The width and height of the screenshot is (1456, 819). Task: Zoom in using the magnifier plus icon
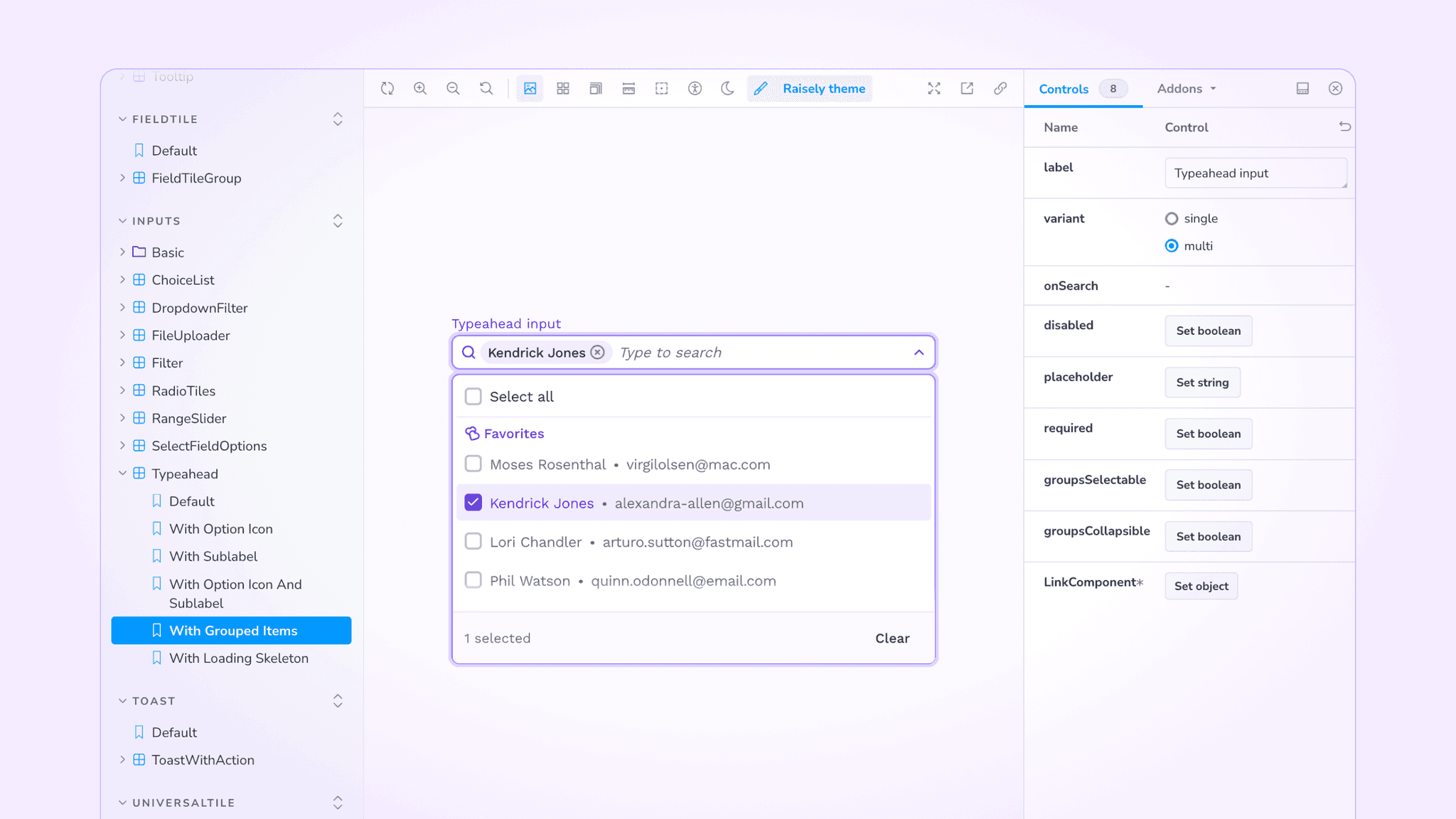point(420,88)
